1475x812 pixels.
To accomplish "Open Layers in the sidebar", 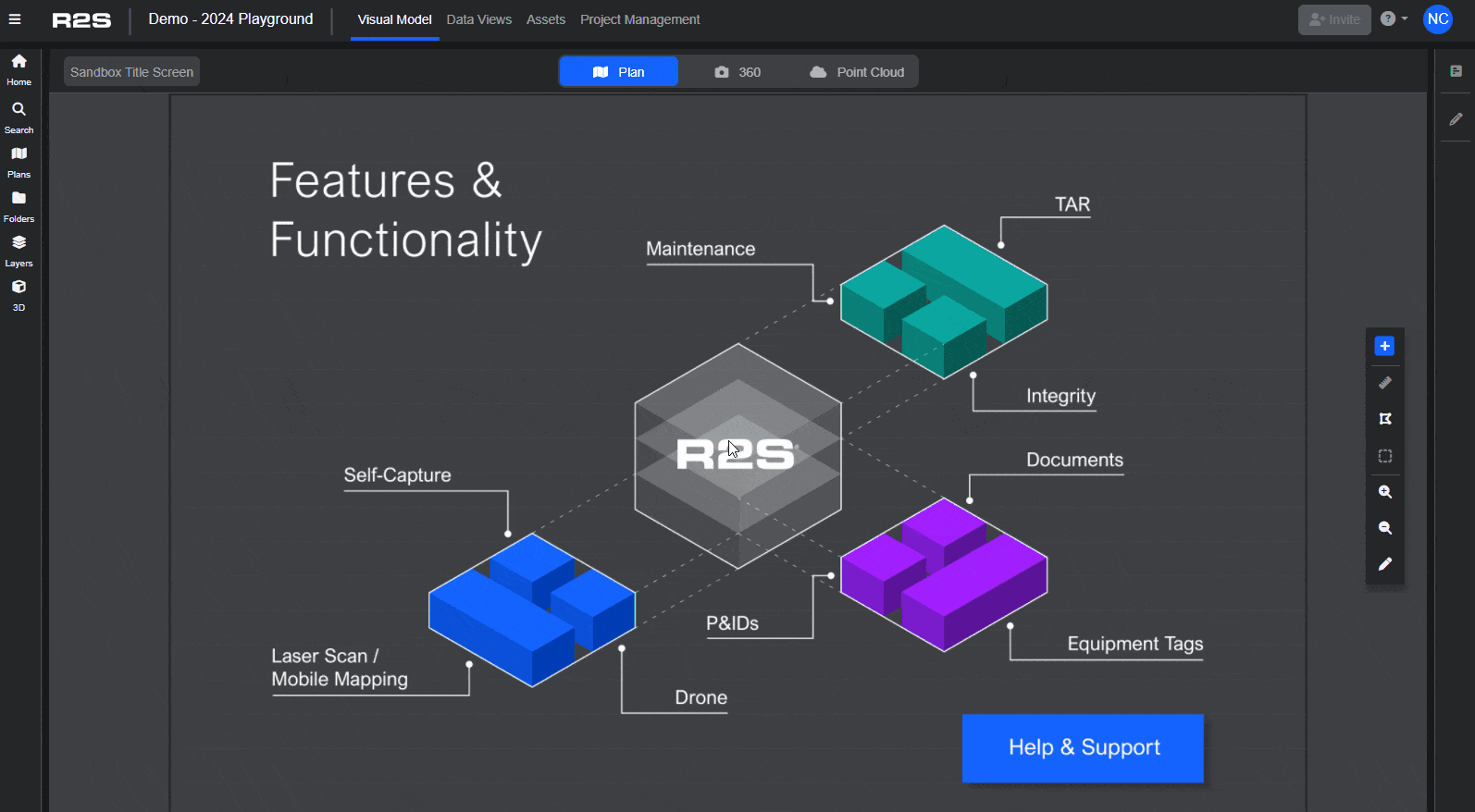I will pyautogui.click(x=19, y=251).
